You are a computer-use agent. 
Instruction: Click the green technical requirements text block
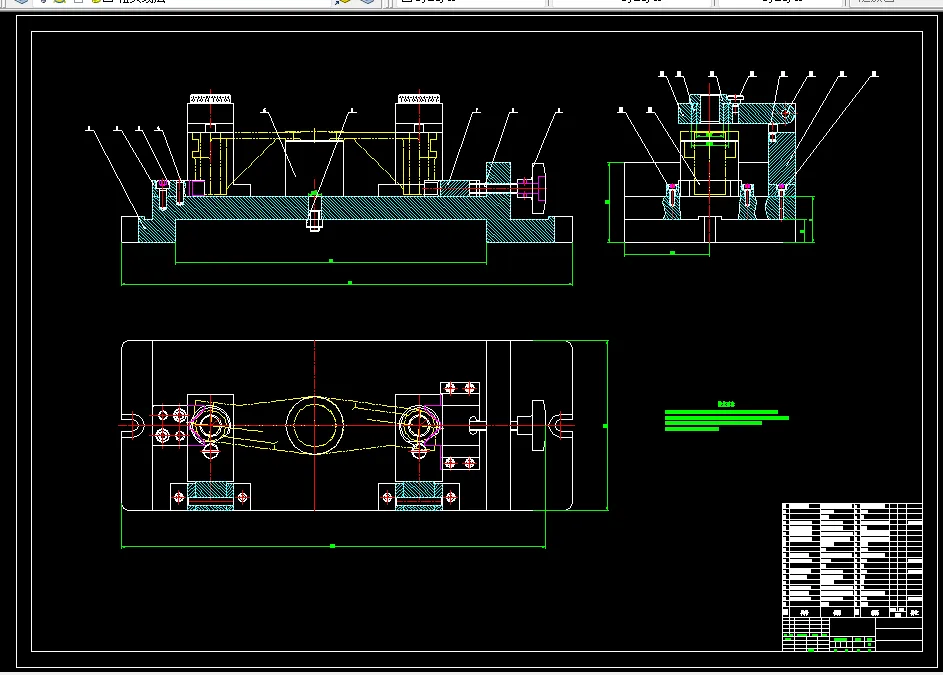coord(726,416)
